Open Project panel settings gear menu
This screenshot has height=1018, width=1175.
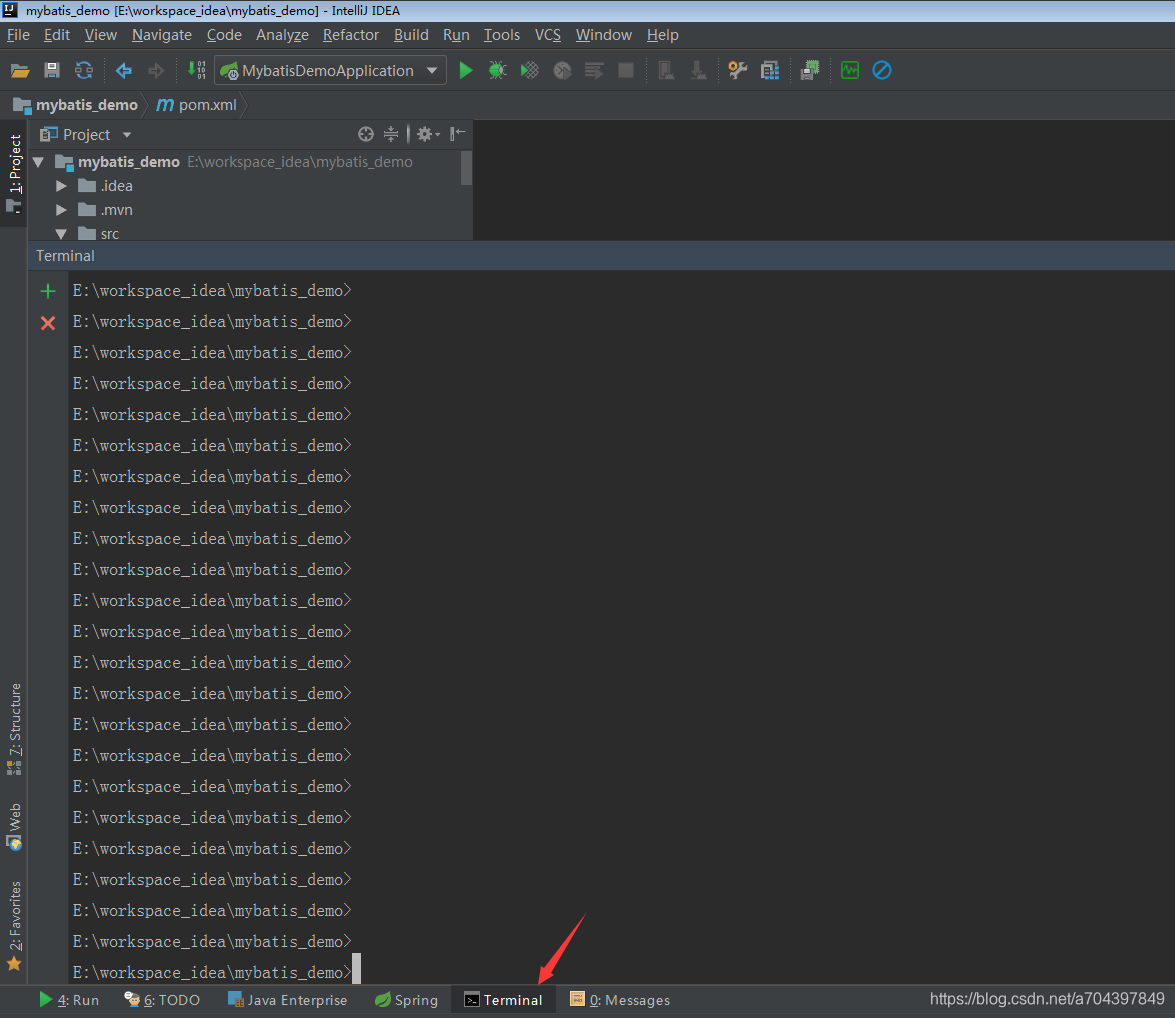pos(428,134)
